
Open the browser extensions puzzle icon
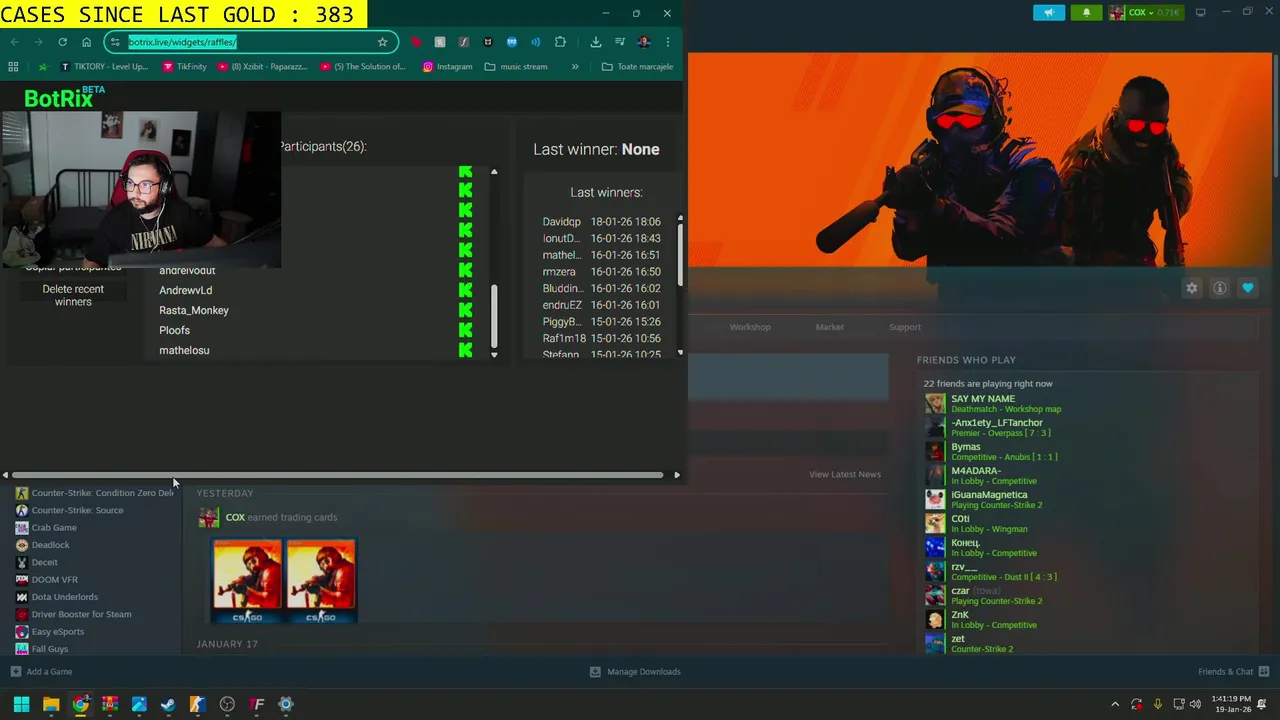[x=560, y=42]
